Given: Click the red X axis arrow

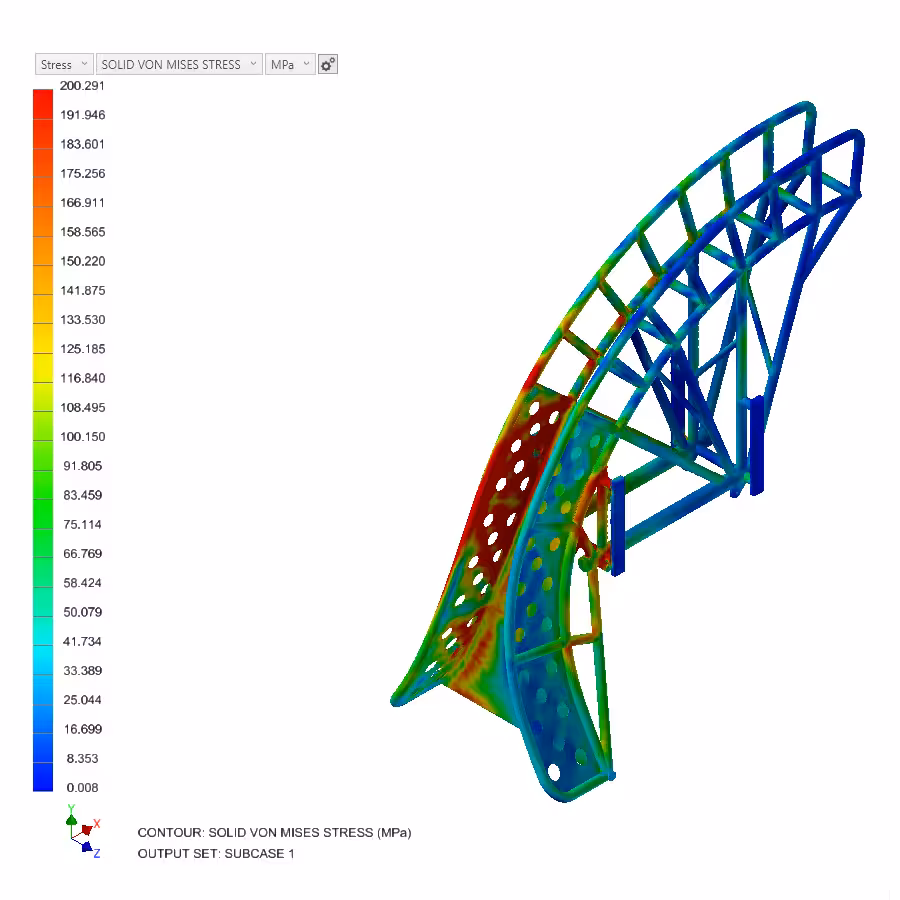Looking at the screenshot, I should click(88, 828).
